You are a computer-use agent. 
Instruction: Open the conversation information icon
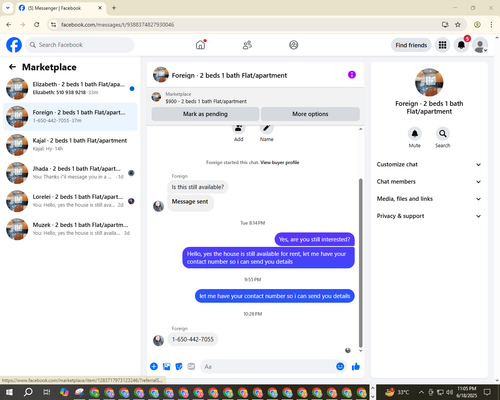pos(352,75)
